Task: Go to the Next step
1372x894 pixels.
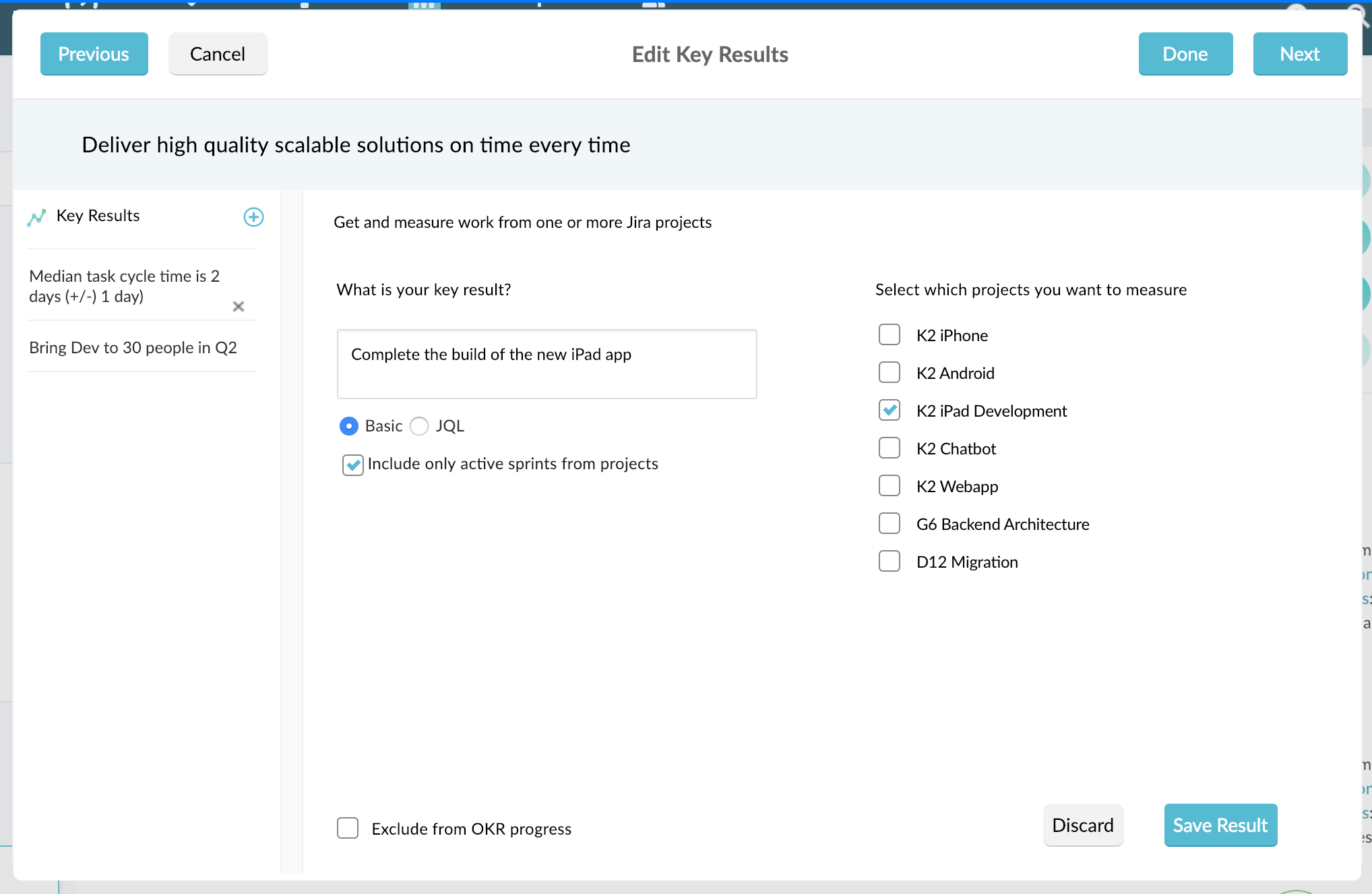Action: click(x=1299, y=54)
